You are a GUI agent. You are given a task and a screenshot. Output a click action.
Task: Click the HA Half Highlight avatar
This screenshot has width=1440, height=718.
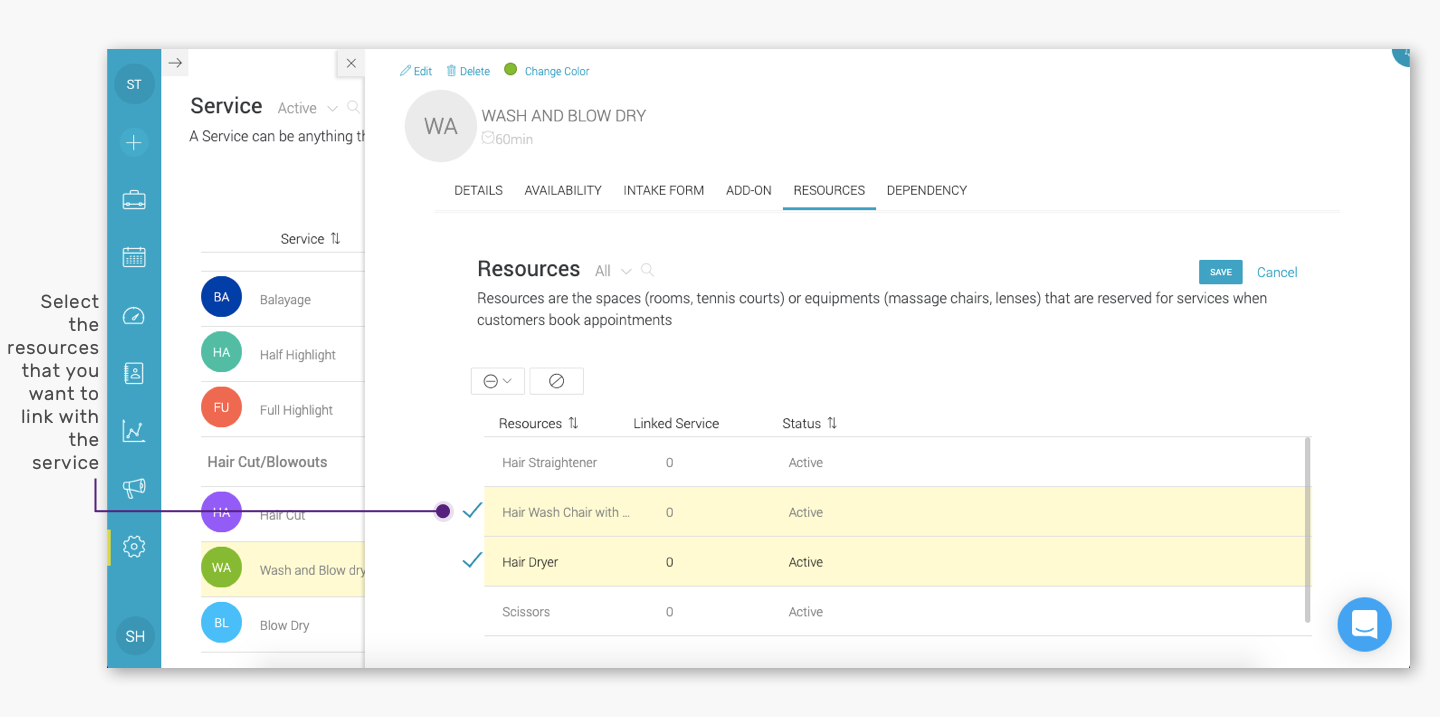click(x=221, y=352)
